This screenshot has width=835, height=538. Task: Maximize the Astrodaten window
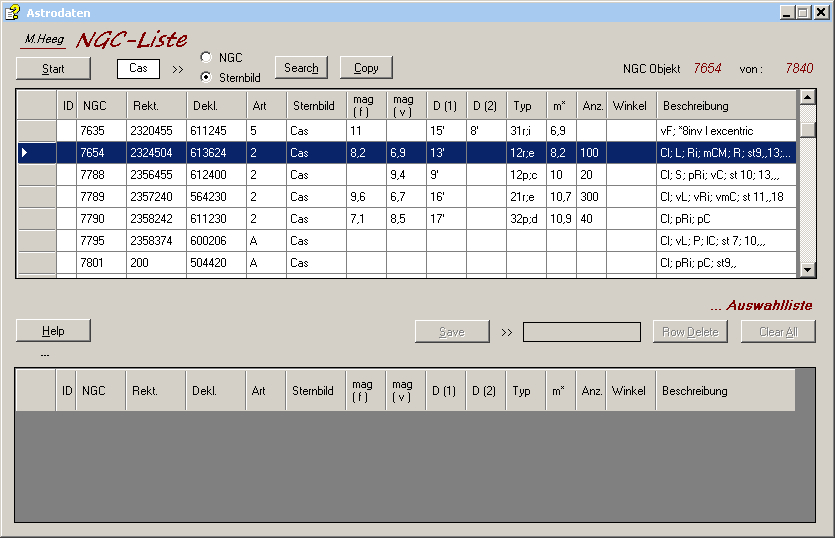803,12
